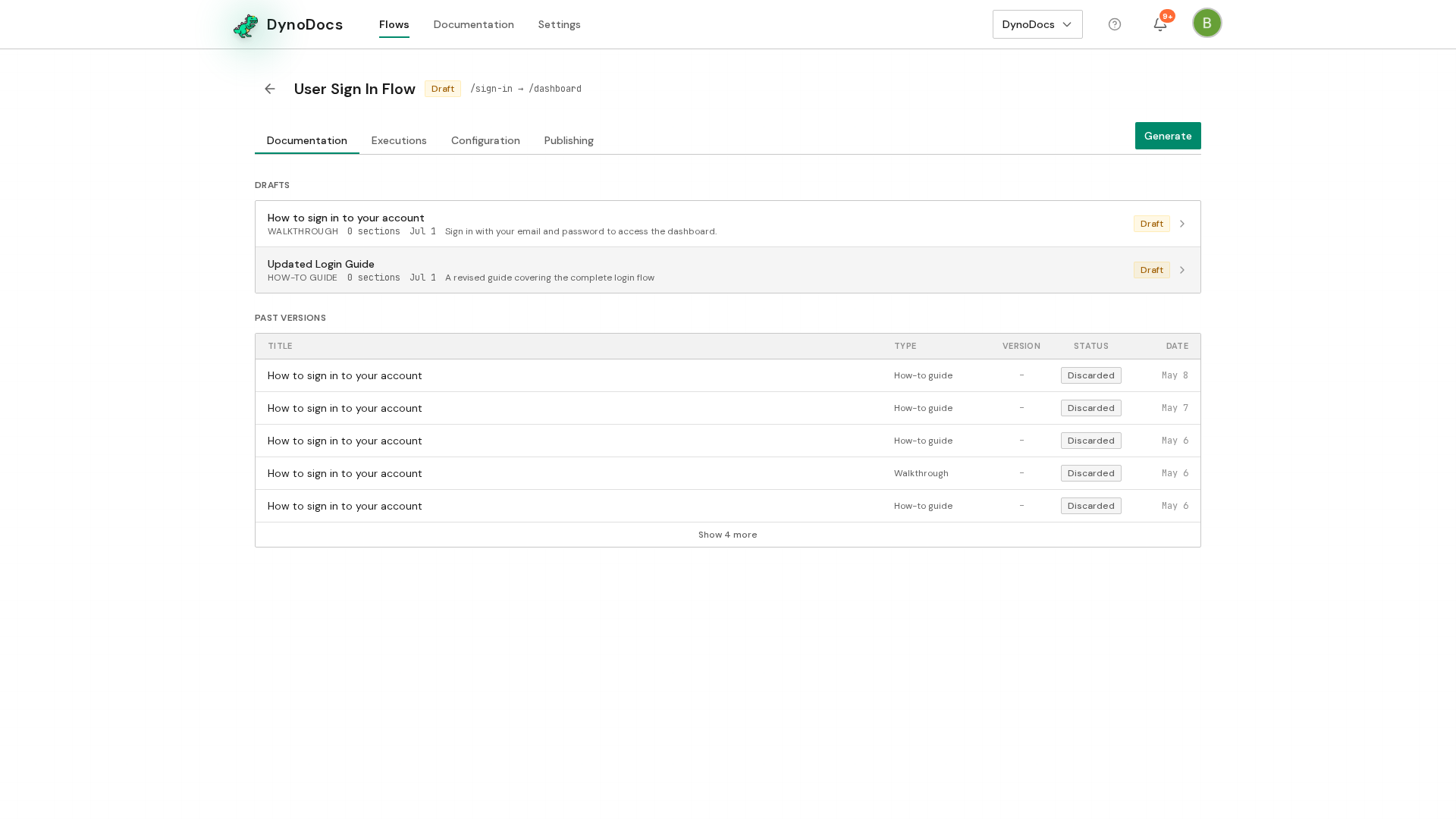This screenshot has width=1456, height=819.
Task: Open draft 'How to sign in to your account'
Action: (x=728, y=224)
